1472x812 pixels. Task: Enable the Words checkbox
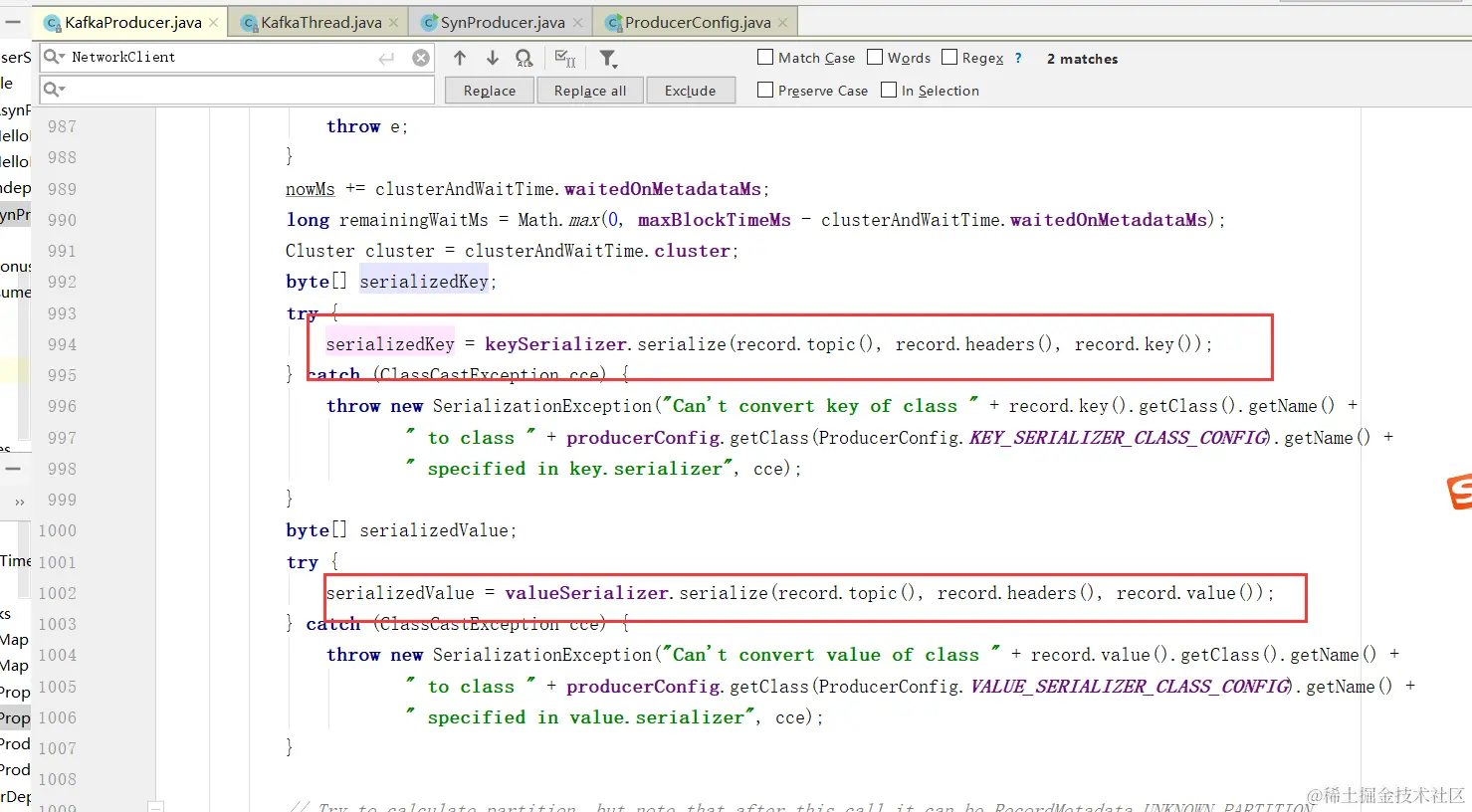pyautogui.click(x=875, y=57)
